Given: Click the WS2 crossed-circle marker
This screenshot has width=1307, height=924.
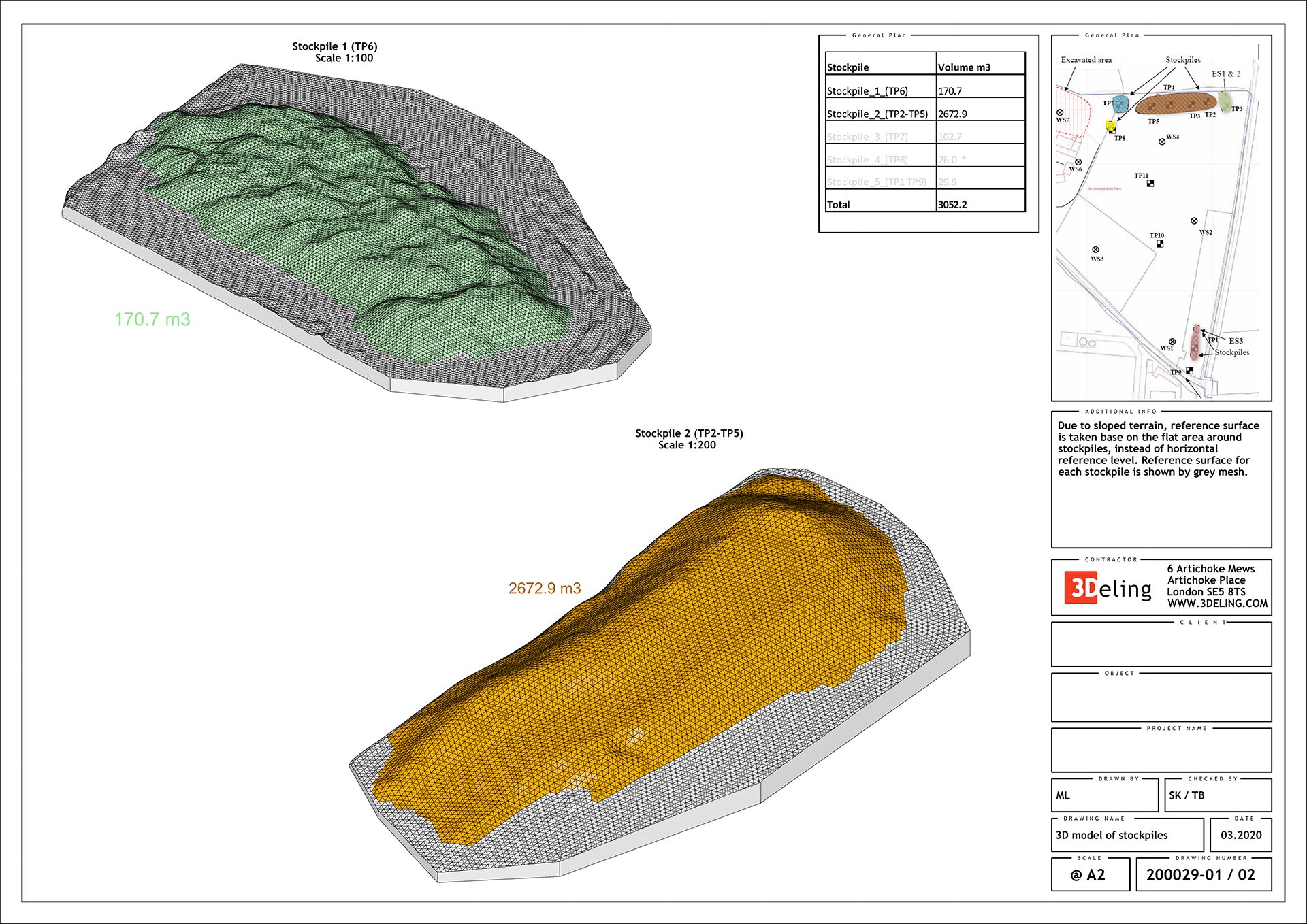Looking at the screenshot, I should 1194,221.
